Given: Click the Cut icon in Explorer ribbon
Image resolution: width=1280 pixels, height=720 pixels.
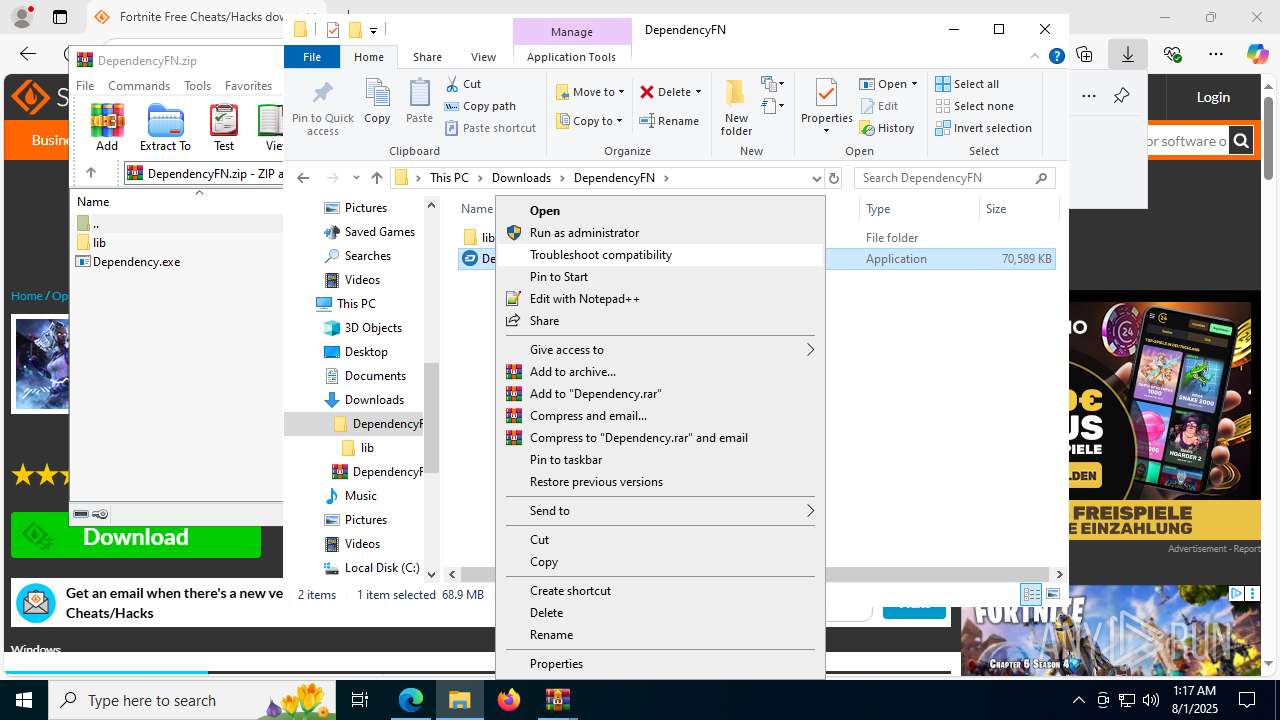Looking at the screenshot, I should tap(452, 84).
